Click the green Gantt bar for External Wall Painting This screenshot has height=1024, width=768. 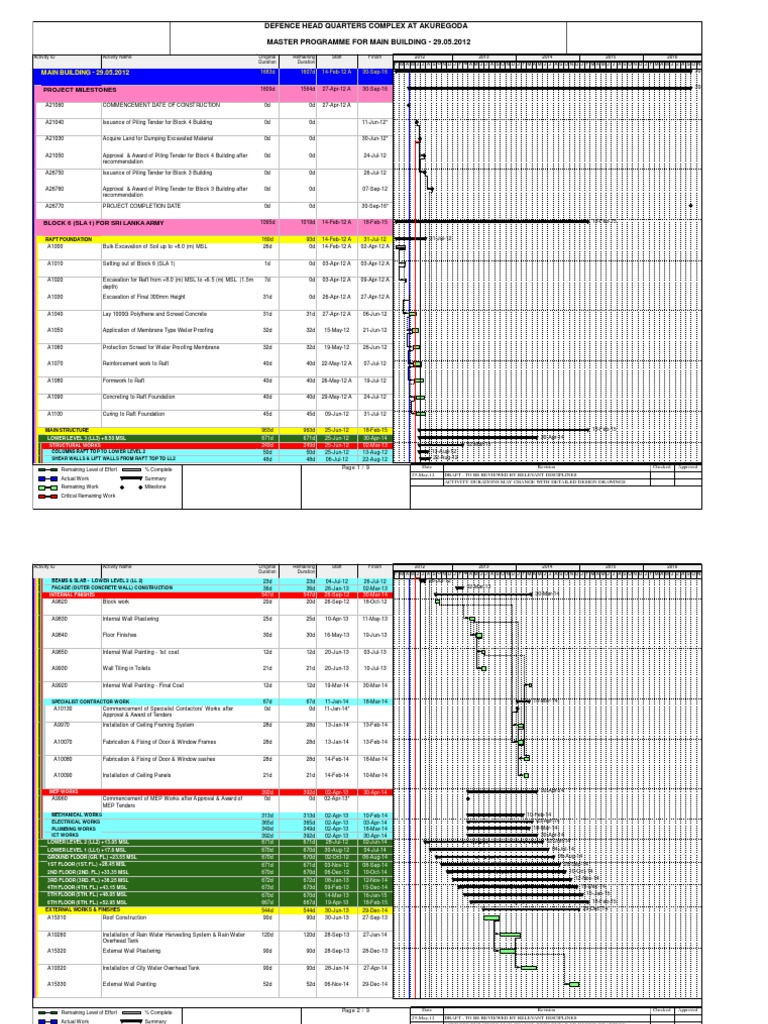pyautogui.click(x=574, y=985)
